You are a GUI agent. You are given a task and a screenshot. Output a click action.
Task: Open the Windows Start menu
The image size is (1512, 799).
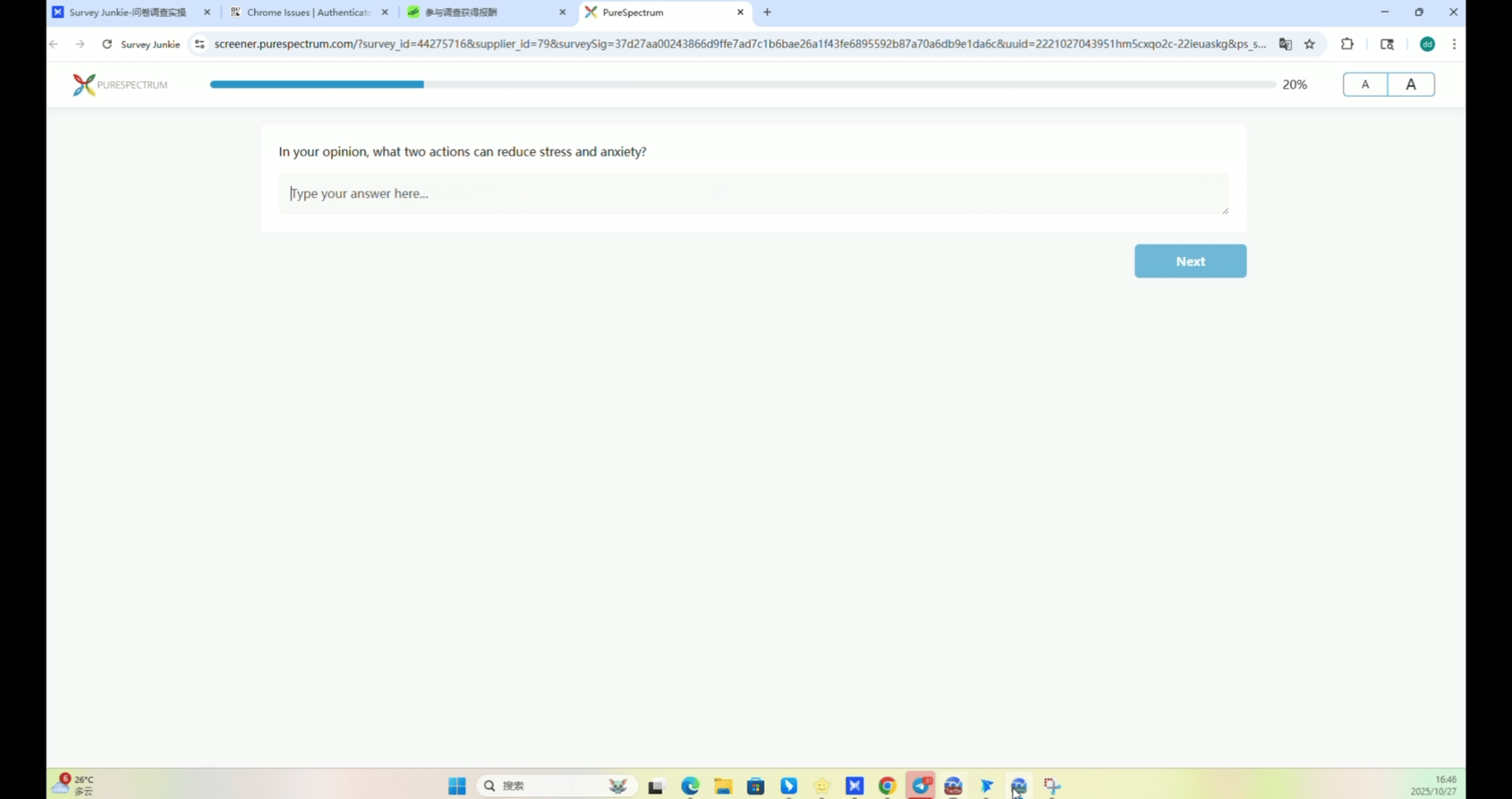click(457, 786)
